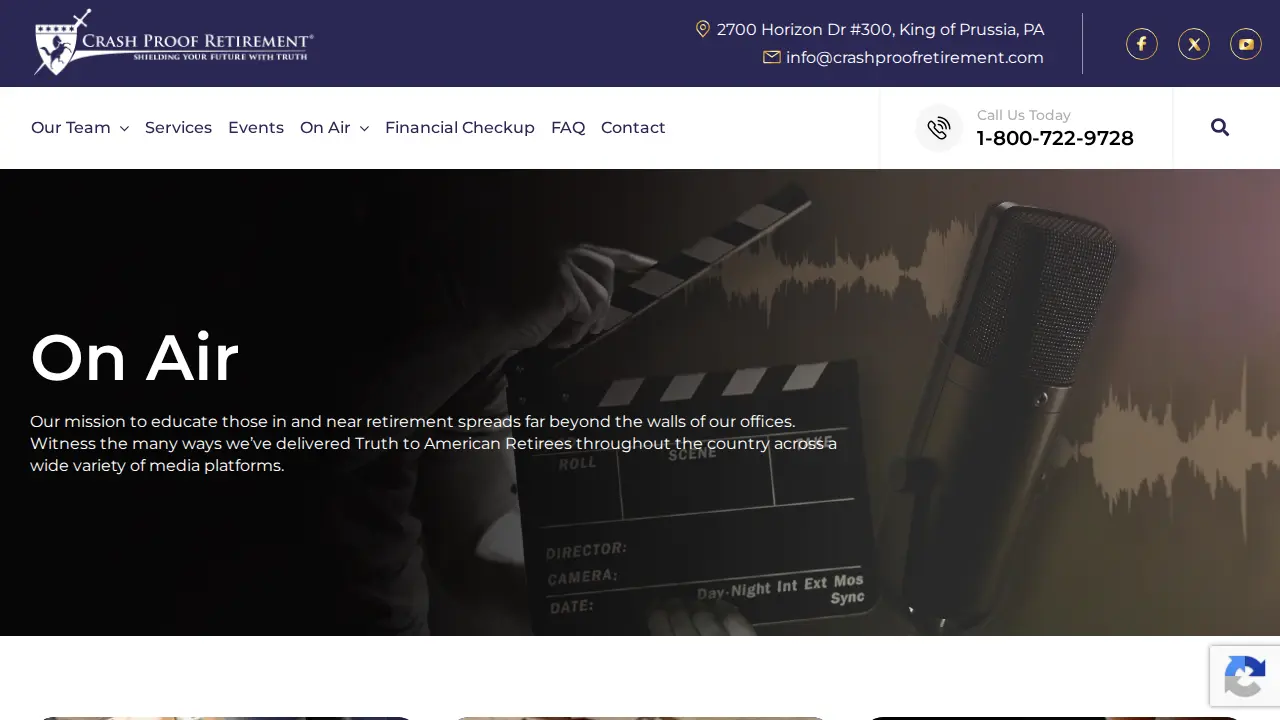Call the 1-800-722-9728 phone number

point(1055,138)
